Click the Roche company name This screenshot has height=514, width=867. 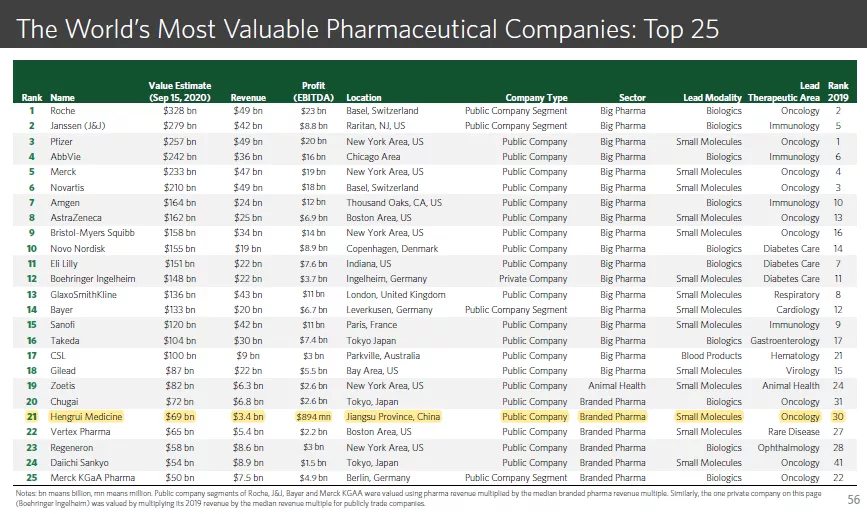click(x=62, y=111)
